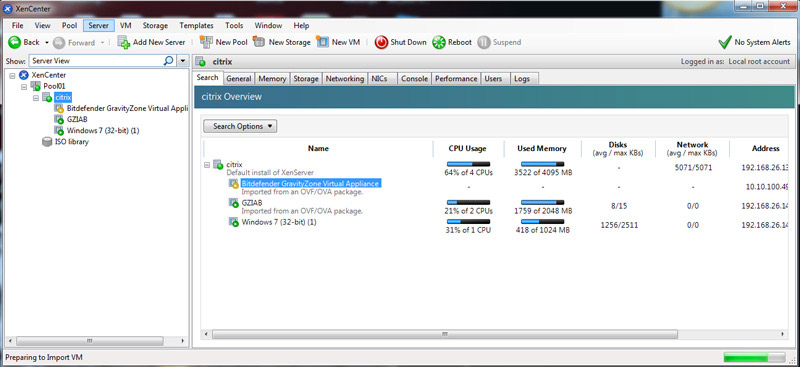This screenshot has height=367, width=800.
Task: Collapse the citrix row in overview list
Action: pos(207,164)
